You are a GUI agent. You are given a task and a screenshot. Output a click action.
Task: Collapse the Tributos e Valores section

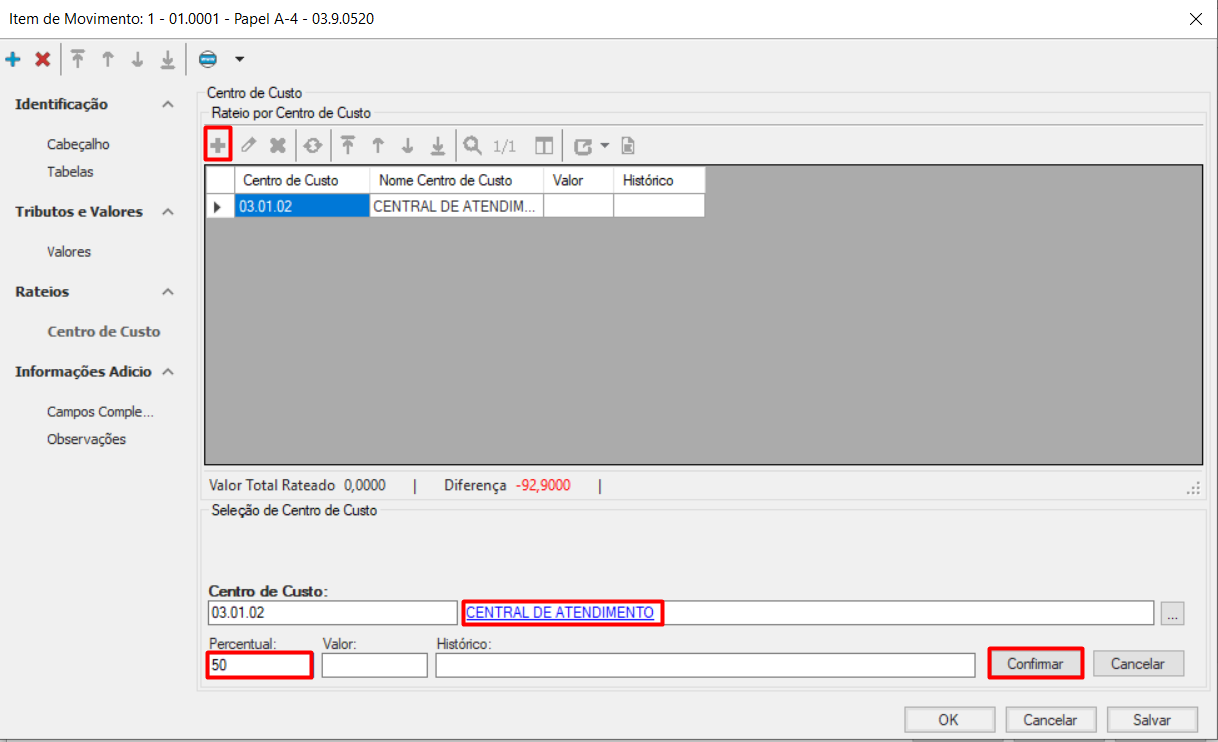[x=168, y=212]
